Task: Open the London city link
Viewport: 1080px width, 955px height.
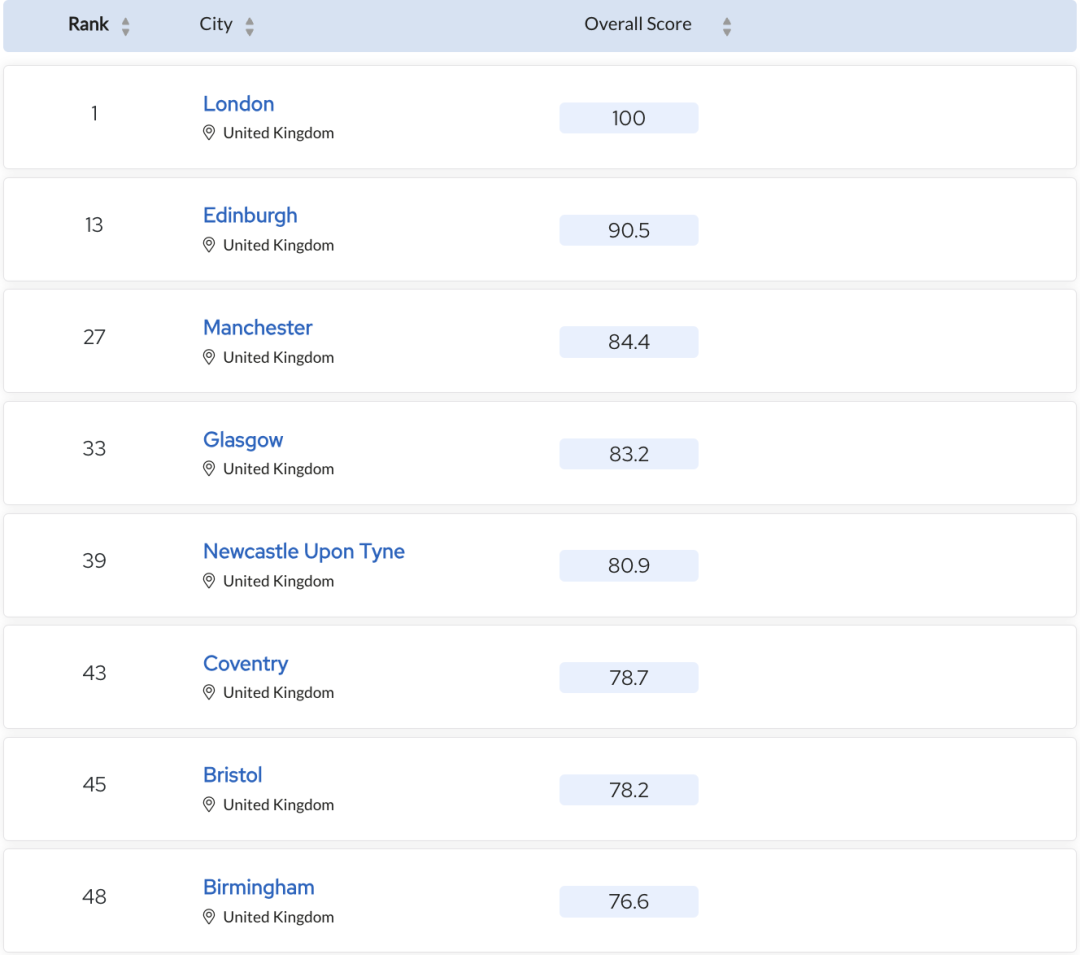Action: click(x=238, y=104)
